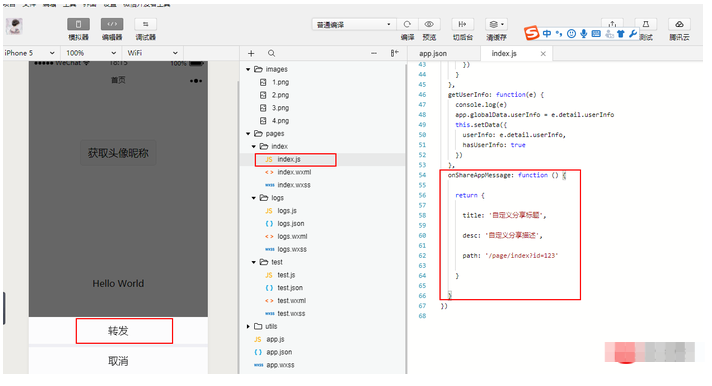Viewport: 712px width, 386px height.
Task: Click the upload icon in toolbar
Action: pos(612,24)
